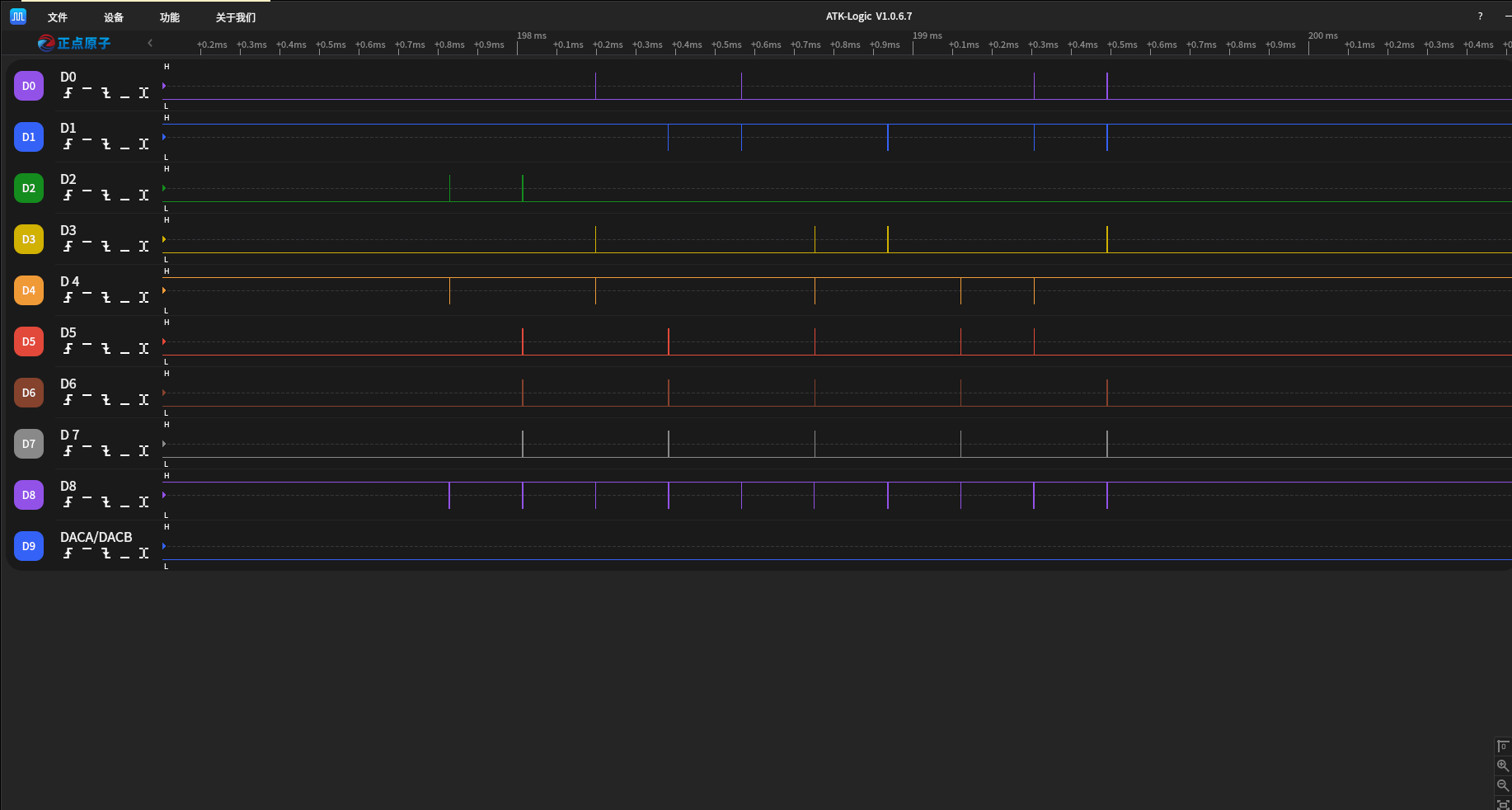
Task: Click the first pulse on D2 waveform
Action: coord(449,188)
